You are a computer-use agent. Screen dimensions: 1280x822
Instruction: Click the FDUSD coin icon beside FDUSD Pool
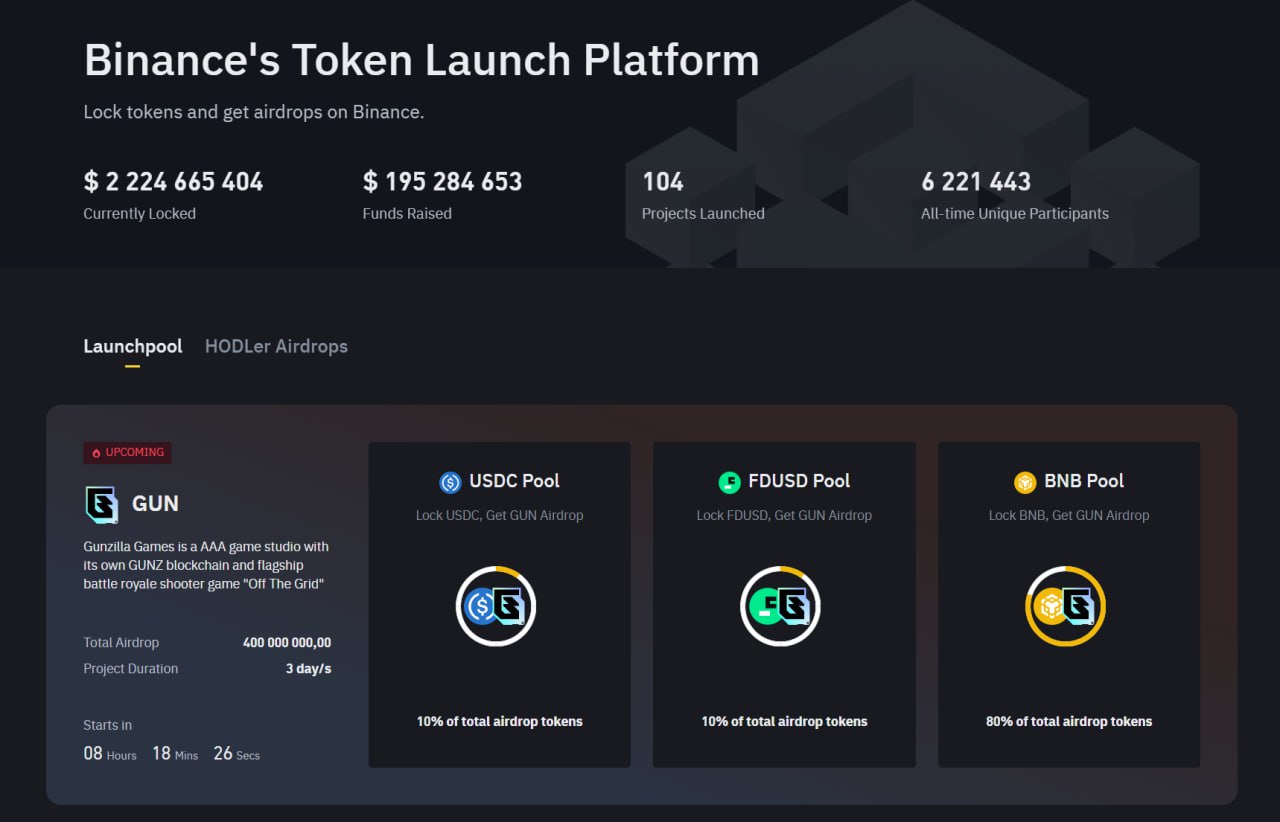(730, 482)
